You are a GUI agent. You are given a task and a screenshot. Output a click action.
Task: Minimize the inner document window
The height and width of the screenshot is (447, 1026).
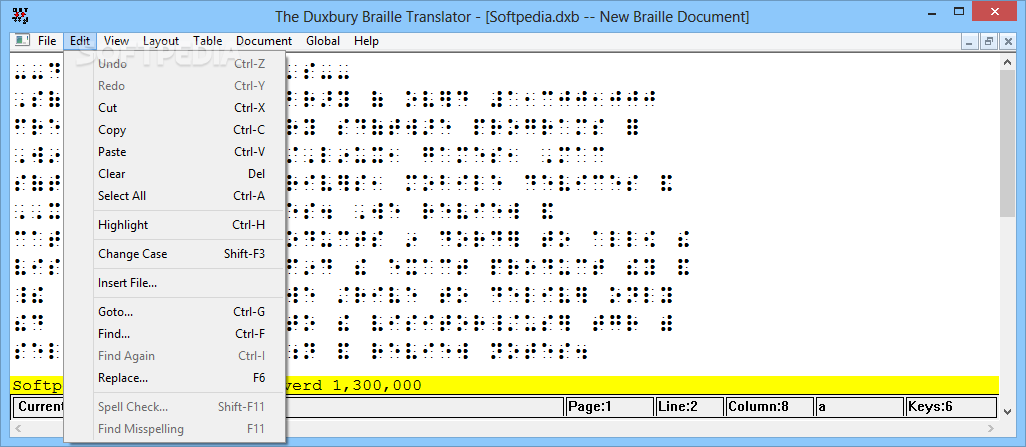pyautogui.click(x=970, y=41)
